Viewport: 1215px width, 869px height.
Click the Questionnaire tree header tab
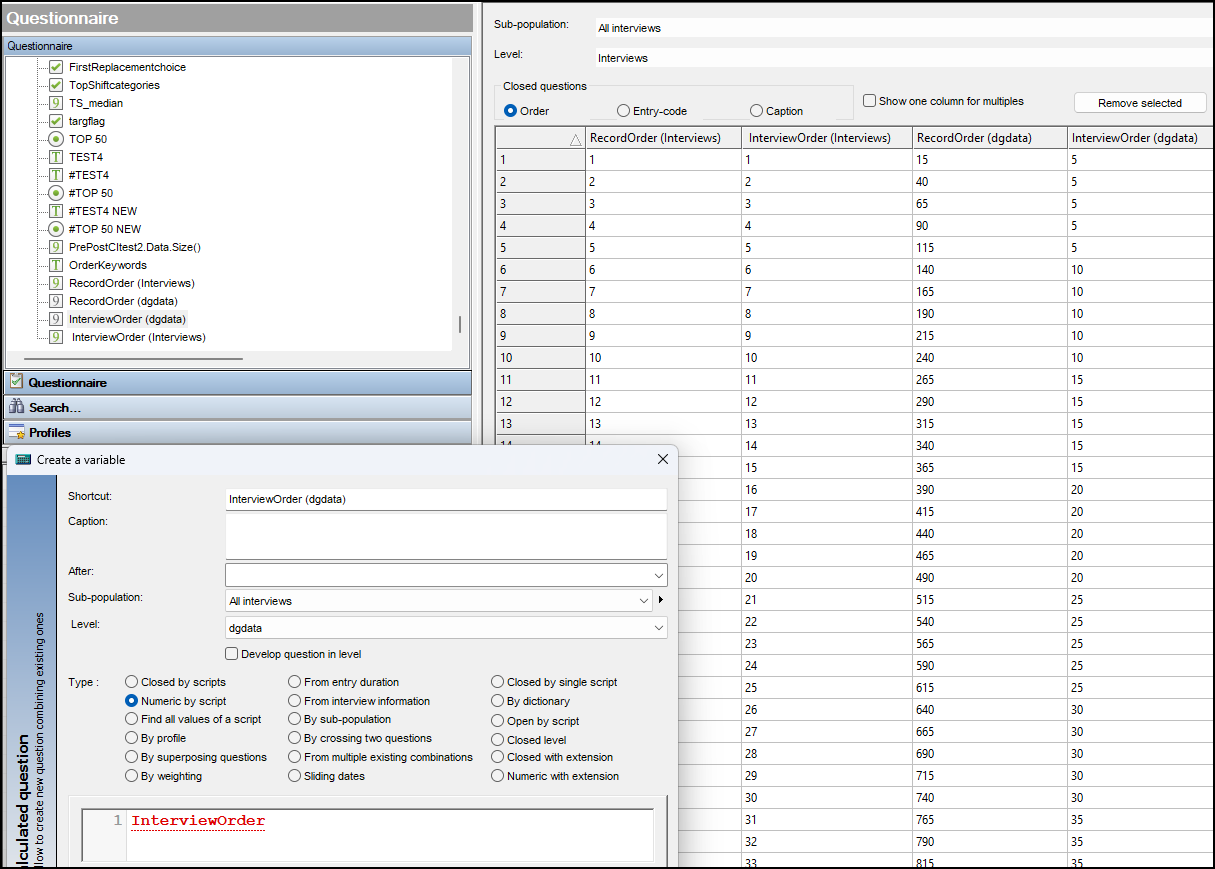pyautogui.click(x=238, y=45)
